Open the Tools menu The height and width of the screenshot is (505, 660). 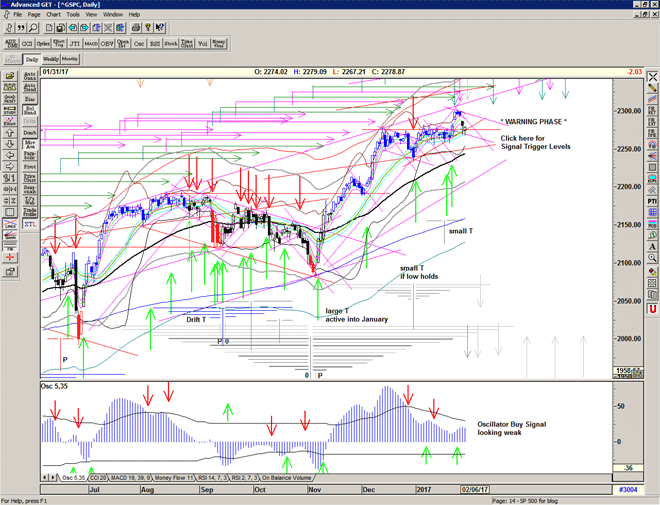click(73, 15)
